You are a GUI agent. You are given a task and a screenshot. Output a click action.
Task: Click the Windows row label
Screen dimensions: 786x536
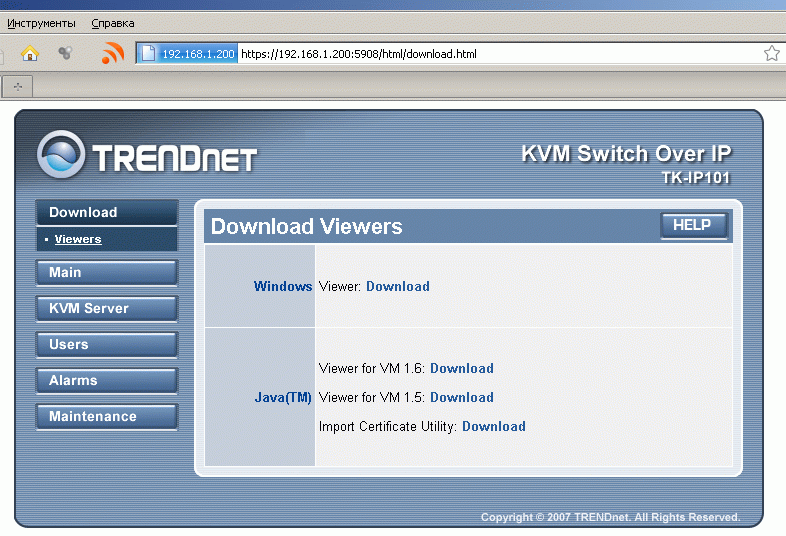click(283, 286)
